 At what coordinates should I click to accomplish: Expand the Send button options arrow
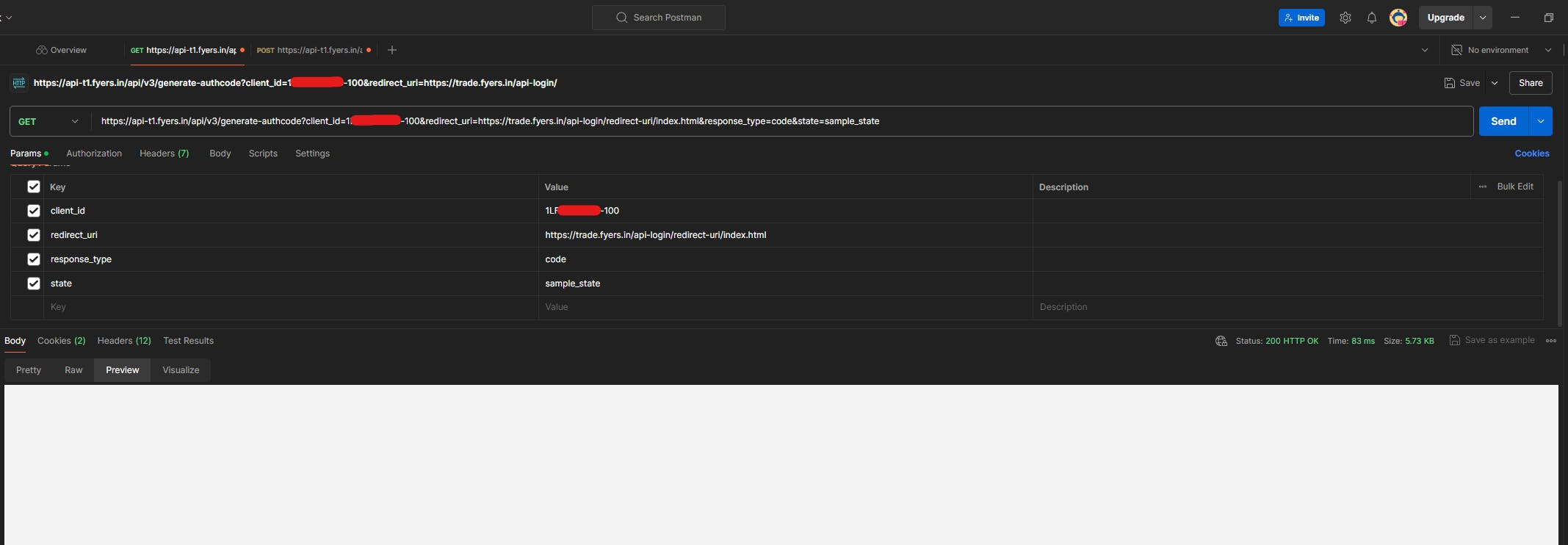(x=1541, y=121)
